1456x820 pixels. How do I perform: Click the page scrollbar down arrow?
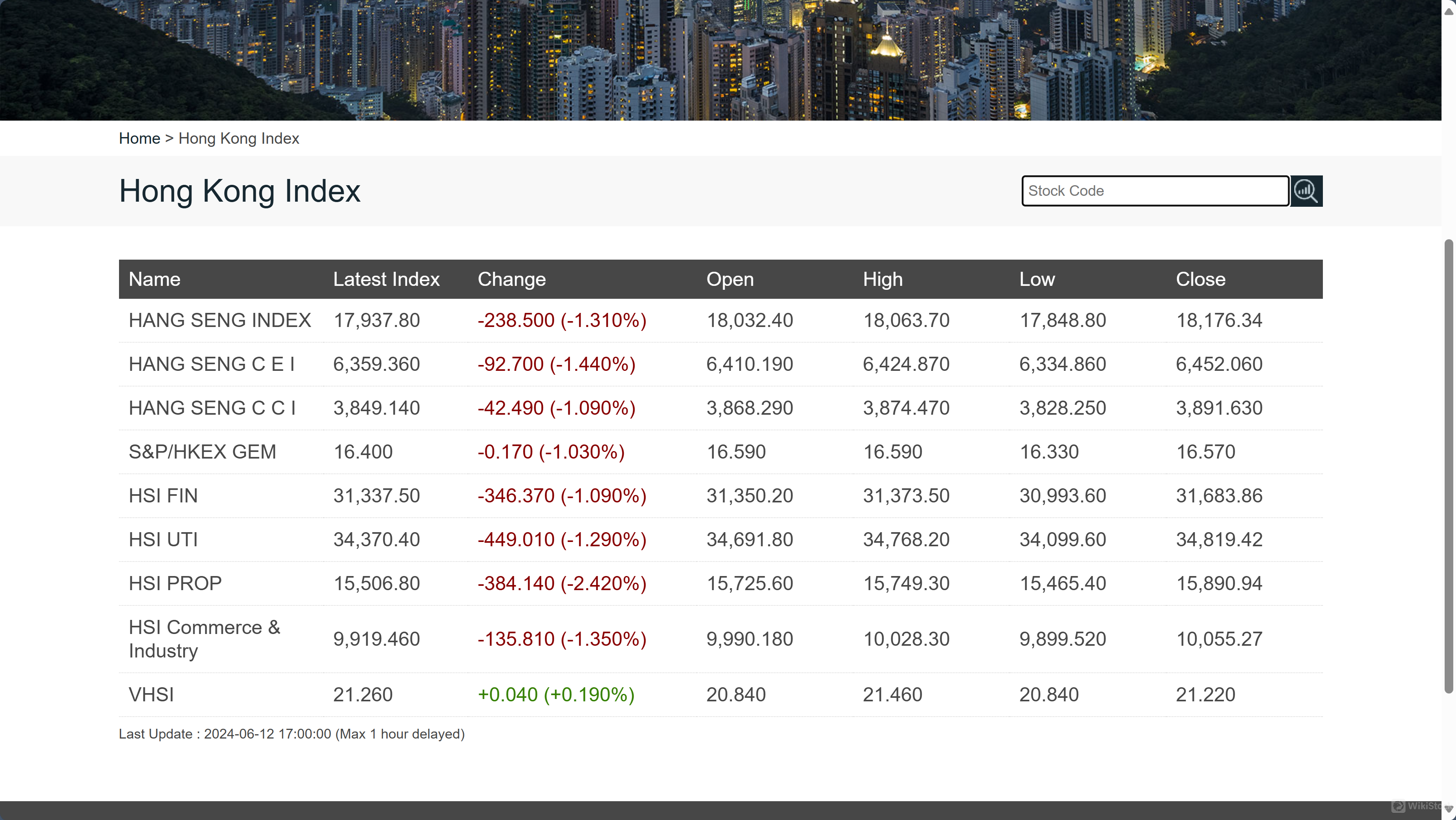(x=1449, y=809)
